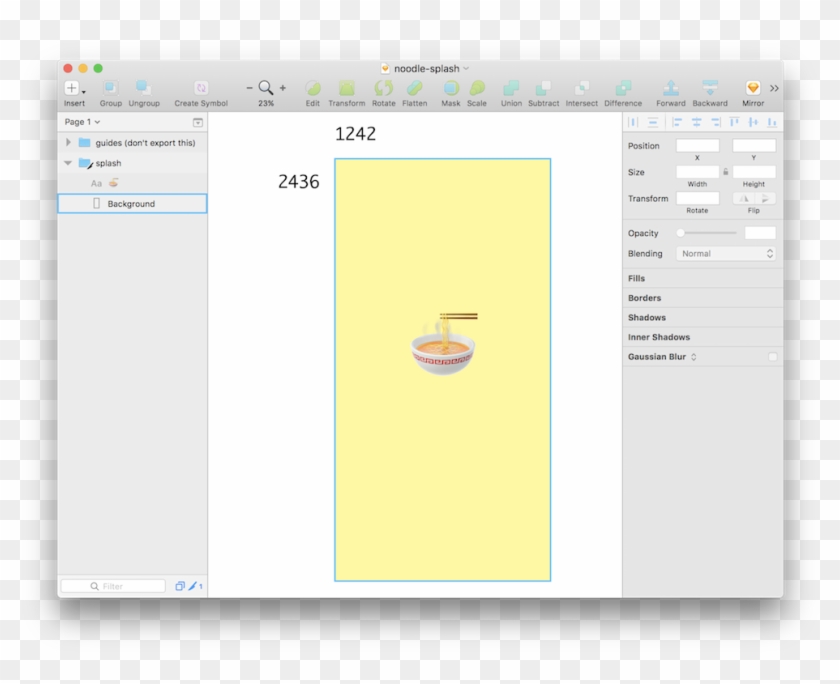Click the Position X field
This screenshot has width=840, height=684.
tap(698, 146)
